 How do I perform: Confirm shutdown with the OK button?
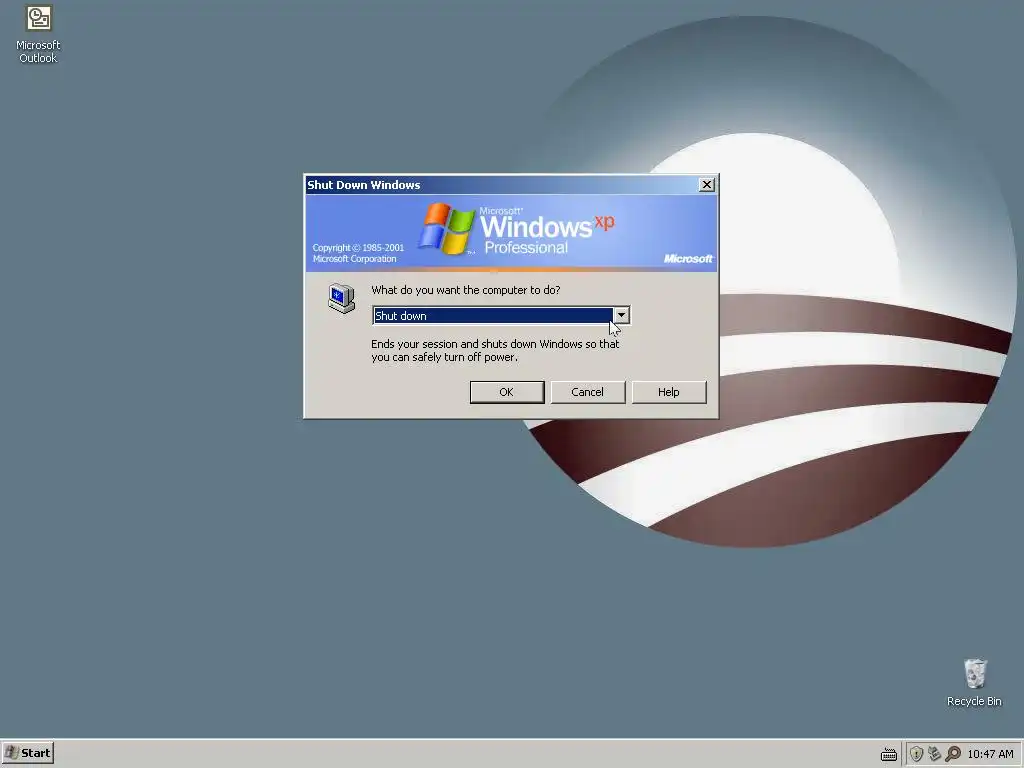507,392
